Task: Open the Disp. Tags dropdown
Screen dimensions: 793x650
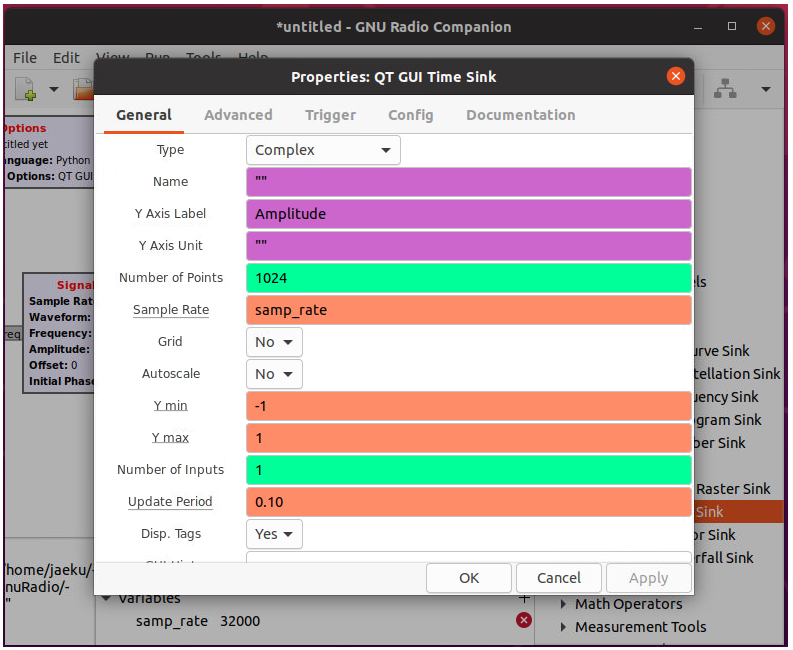Action: pyautogui.click(x=274, y=534)
